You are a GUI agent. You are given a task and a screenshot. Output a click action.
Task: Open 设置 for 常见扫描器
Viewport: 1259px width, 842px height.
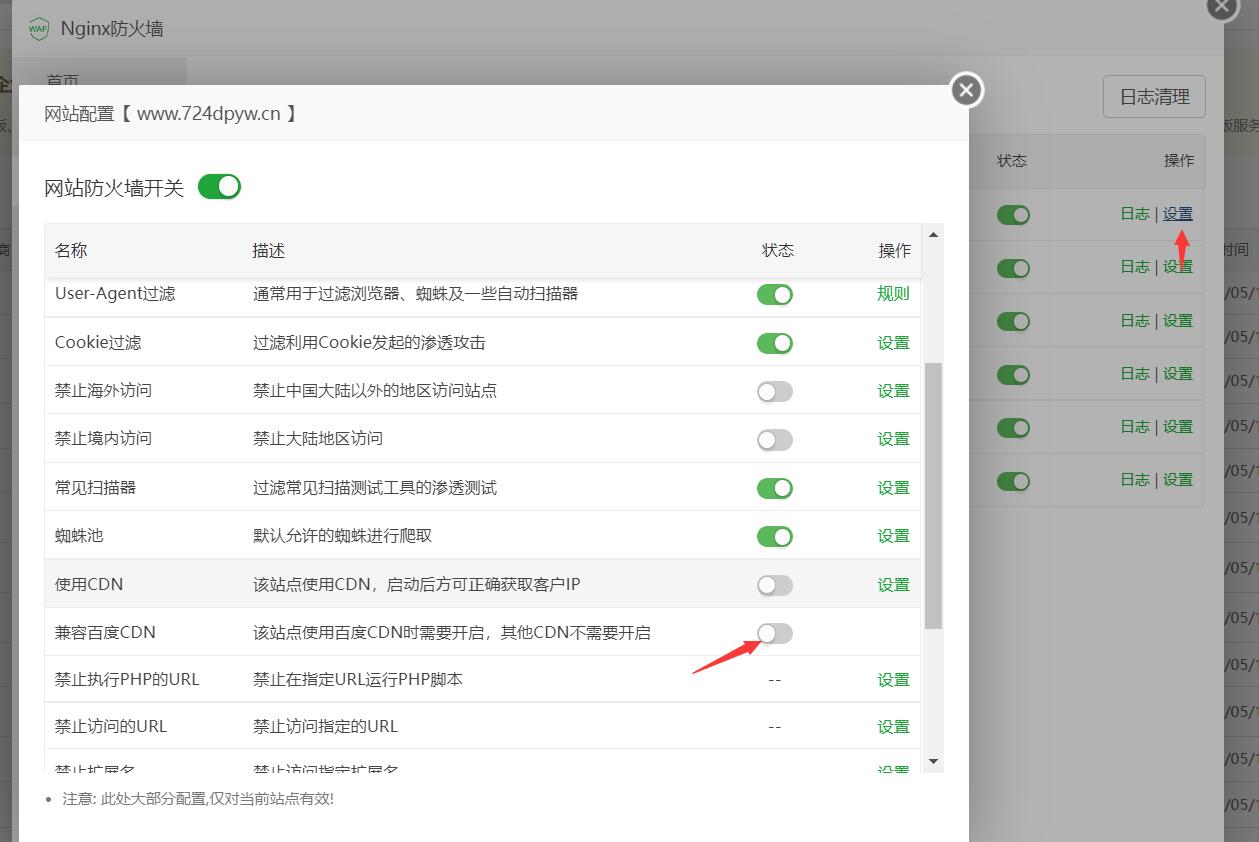tap(894, 488)
